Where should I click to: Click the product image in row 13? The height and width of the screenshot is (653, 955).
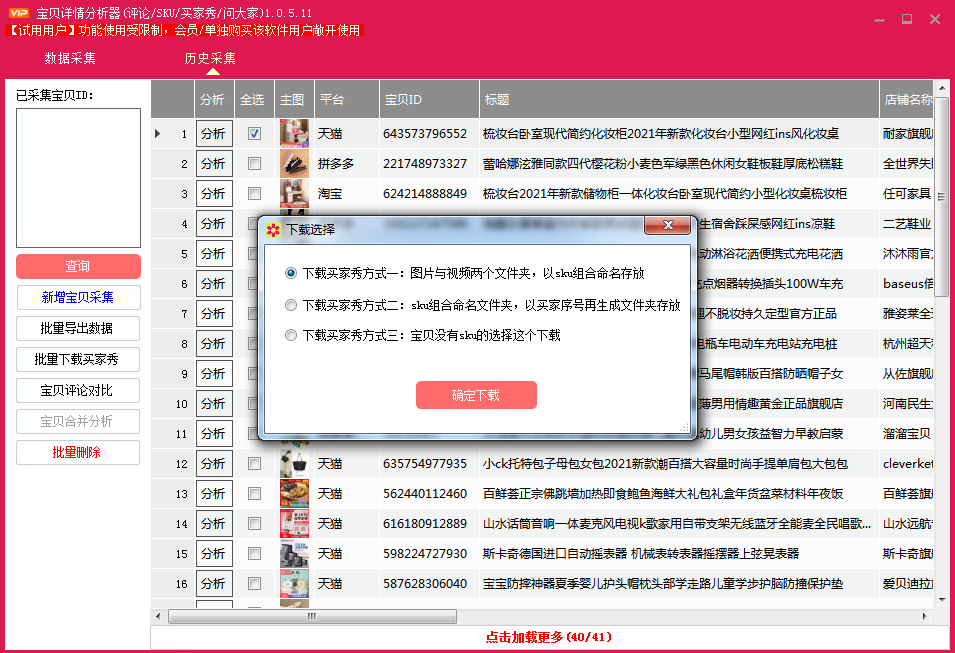(293, 494)
